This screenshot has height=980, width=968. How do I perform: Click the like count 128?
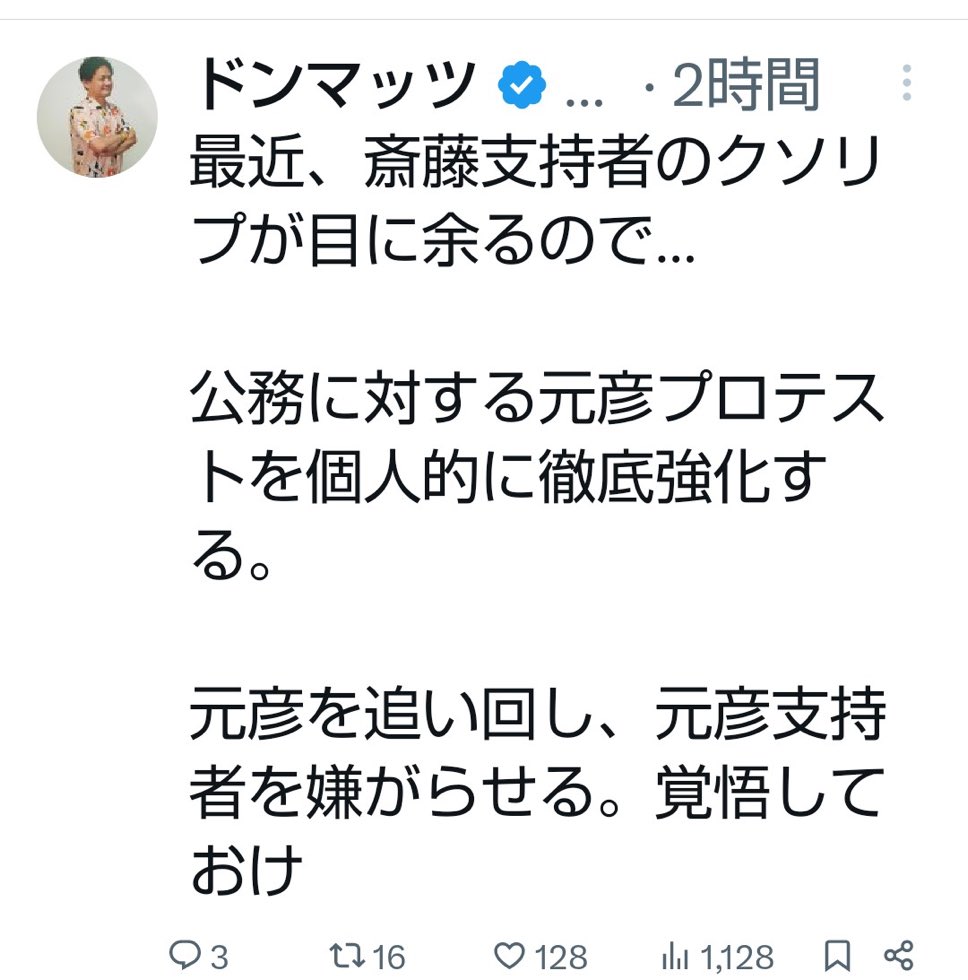557,956
